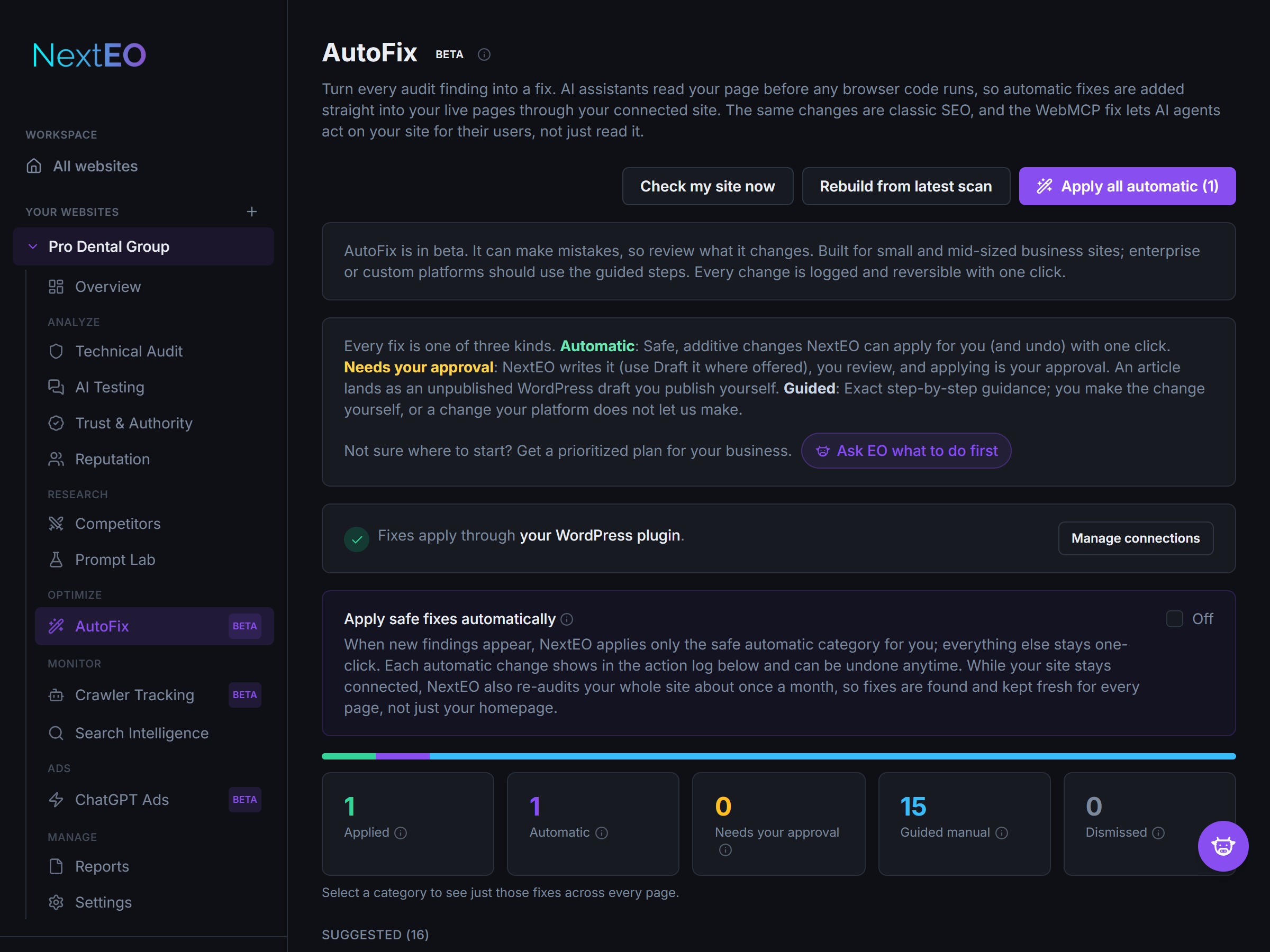Click the AutoFix magic wand sidebar icon
This screenshot has width=1270, height=952.
pos(56,626)
